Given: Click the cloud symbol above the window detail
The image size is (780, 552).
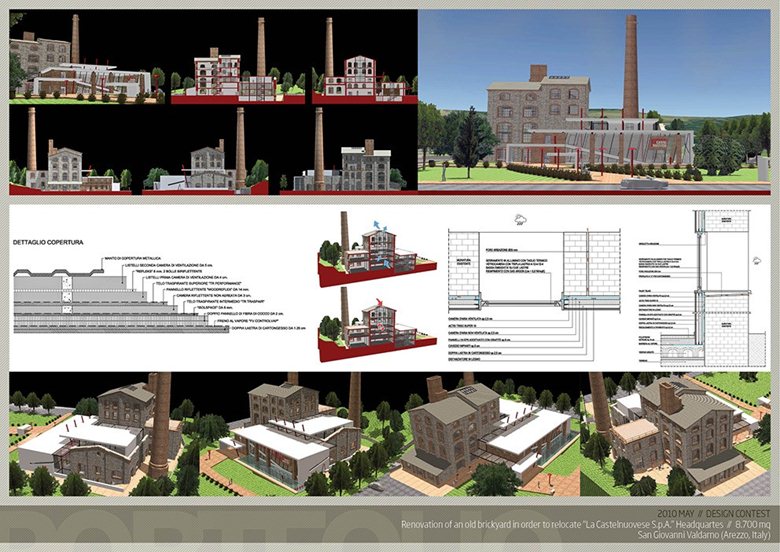Looking at the screenshot, I should tap(520, 219).
